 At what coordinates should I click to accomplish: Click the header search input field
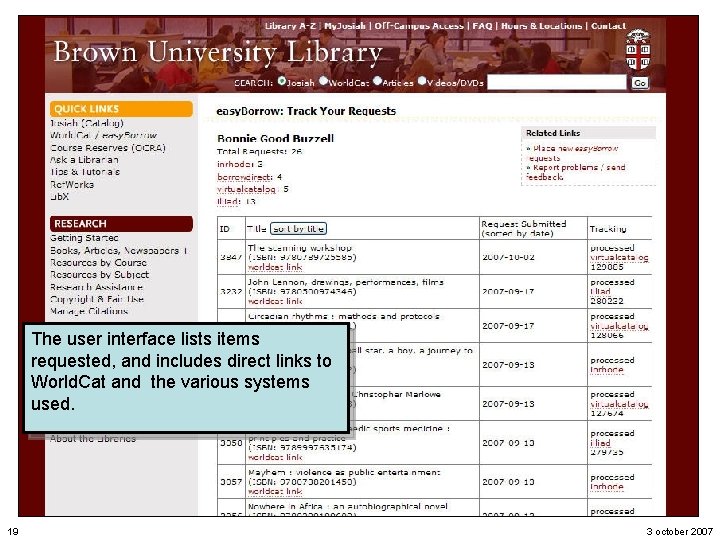click(x=557, y=82)
